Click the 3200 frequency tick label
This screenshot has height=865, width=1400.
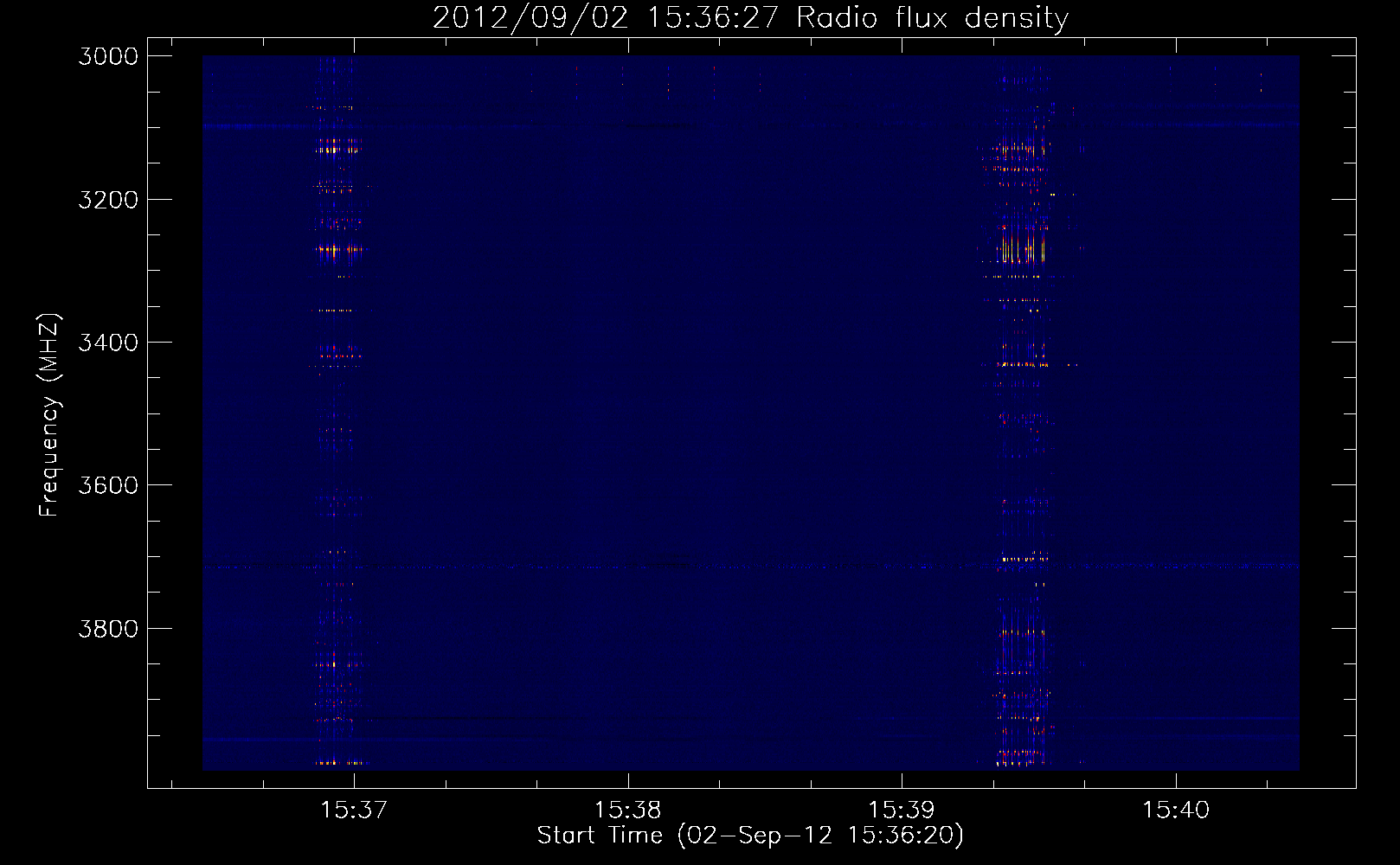tap(108, 200)
